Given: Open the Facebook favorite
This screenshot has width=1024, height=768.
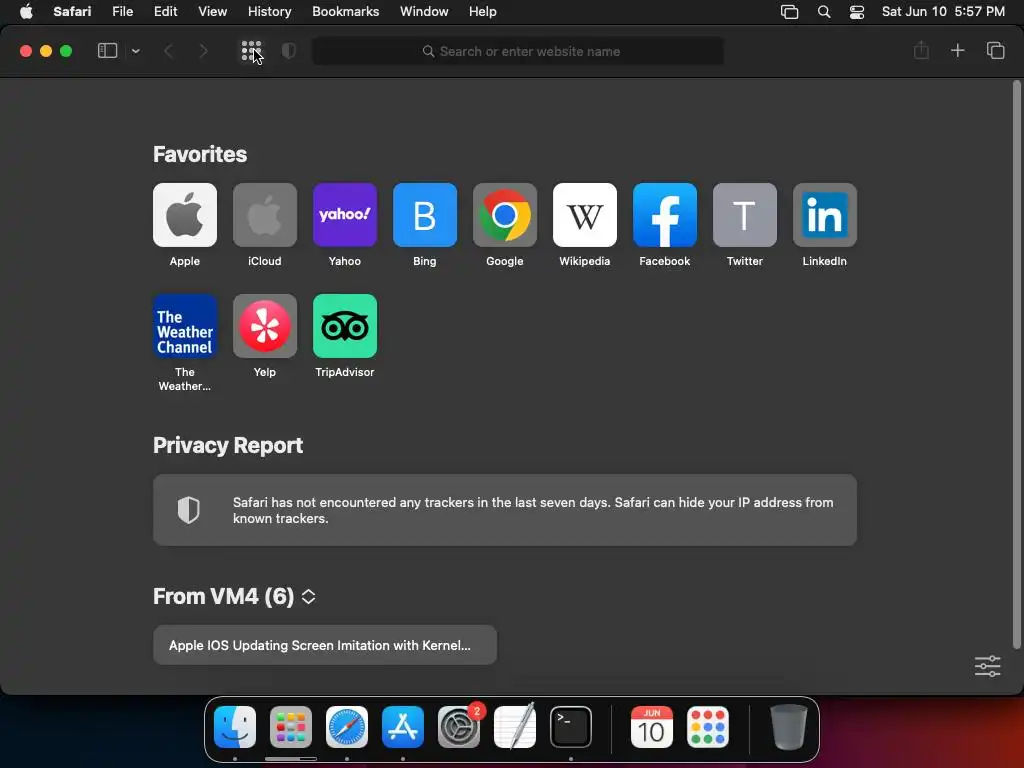Looking at the screenshot, I should tap(665, 215).
